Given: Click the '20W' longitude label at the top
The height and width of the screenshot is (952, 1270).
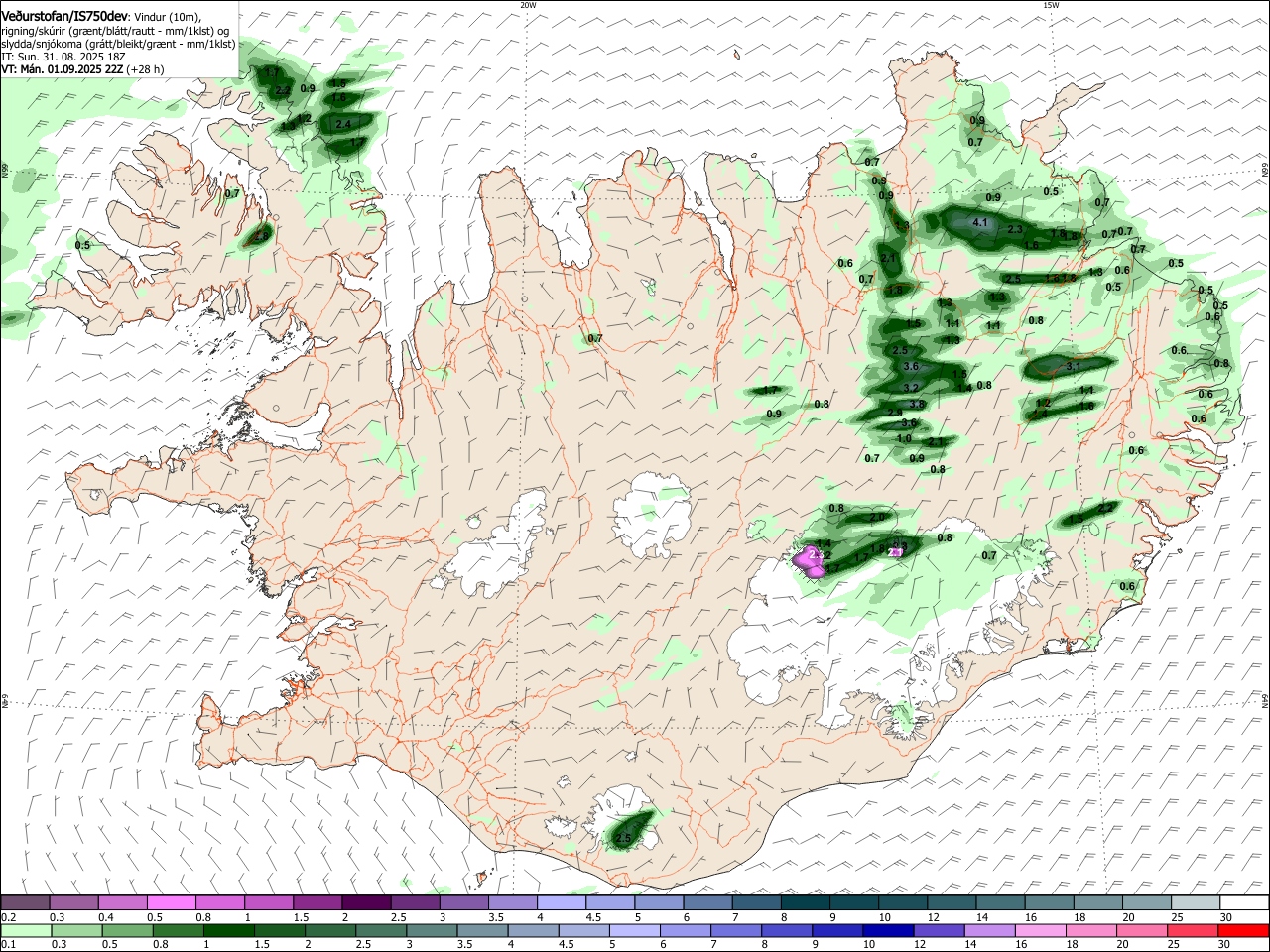Looking at the screenshot, I should 527,5.
